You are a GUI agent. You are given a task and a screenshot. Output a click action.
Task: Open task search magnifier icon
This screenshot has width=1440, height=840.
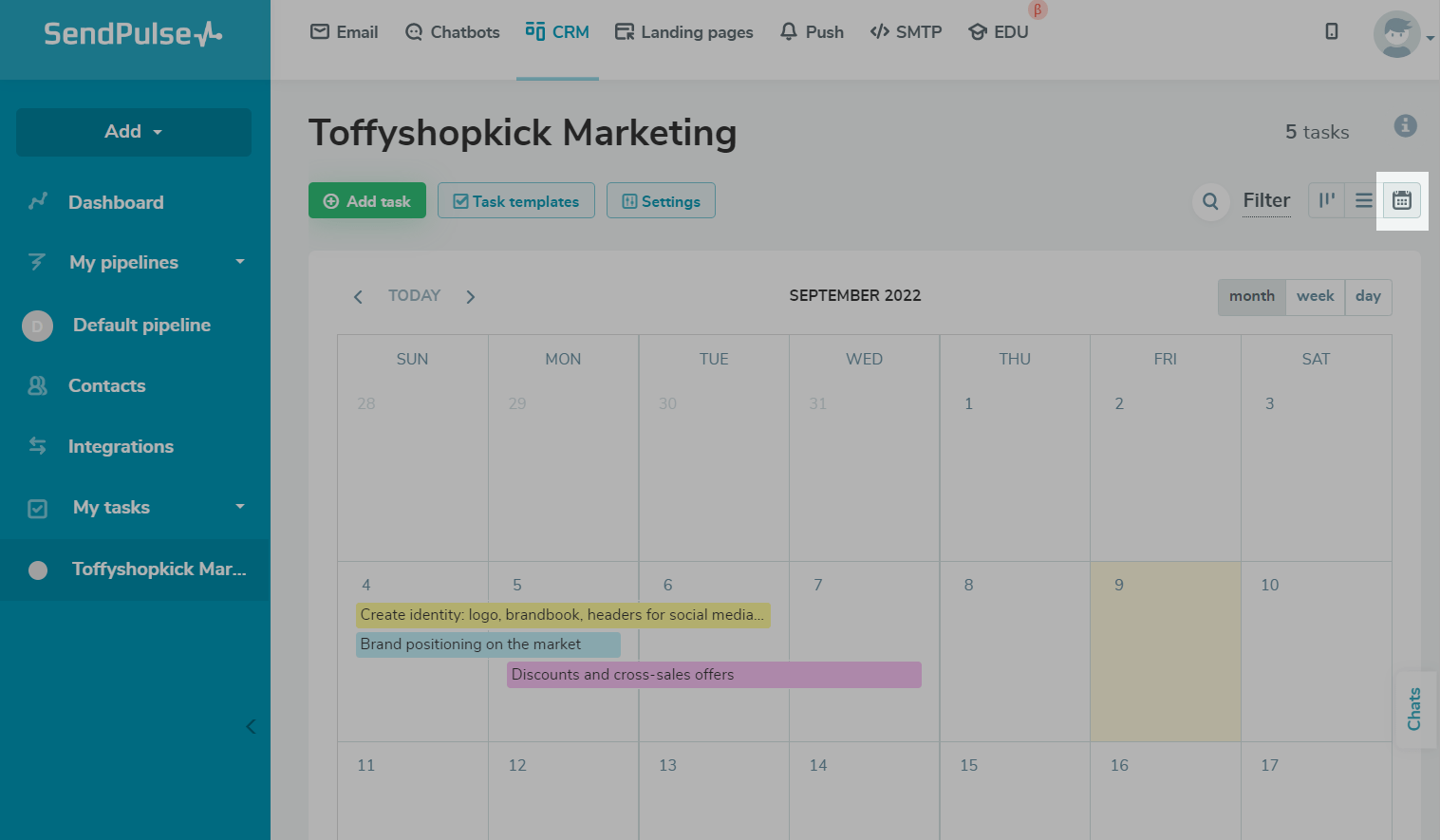(x=1210, y=201)
